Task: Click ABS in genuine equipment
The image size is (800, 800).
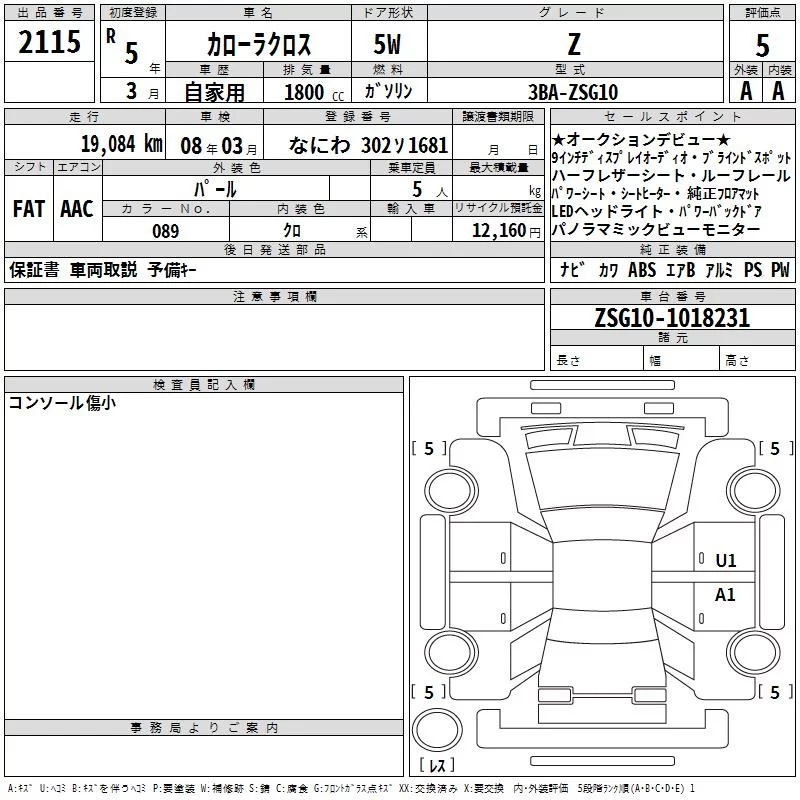Action: [642, 270]
